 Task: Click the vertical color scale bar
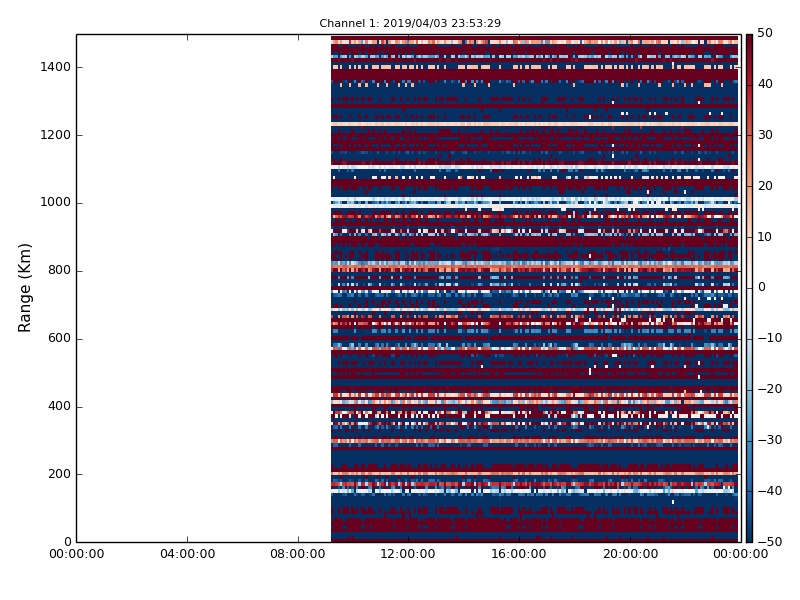[749, 288]
